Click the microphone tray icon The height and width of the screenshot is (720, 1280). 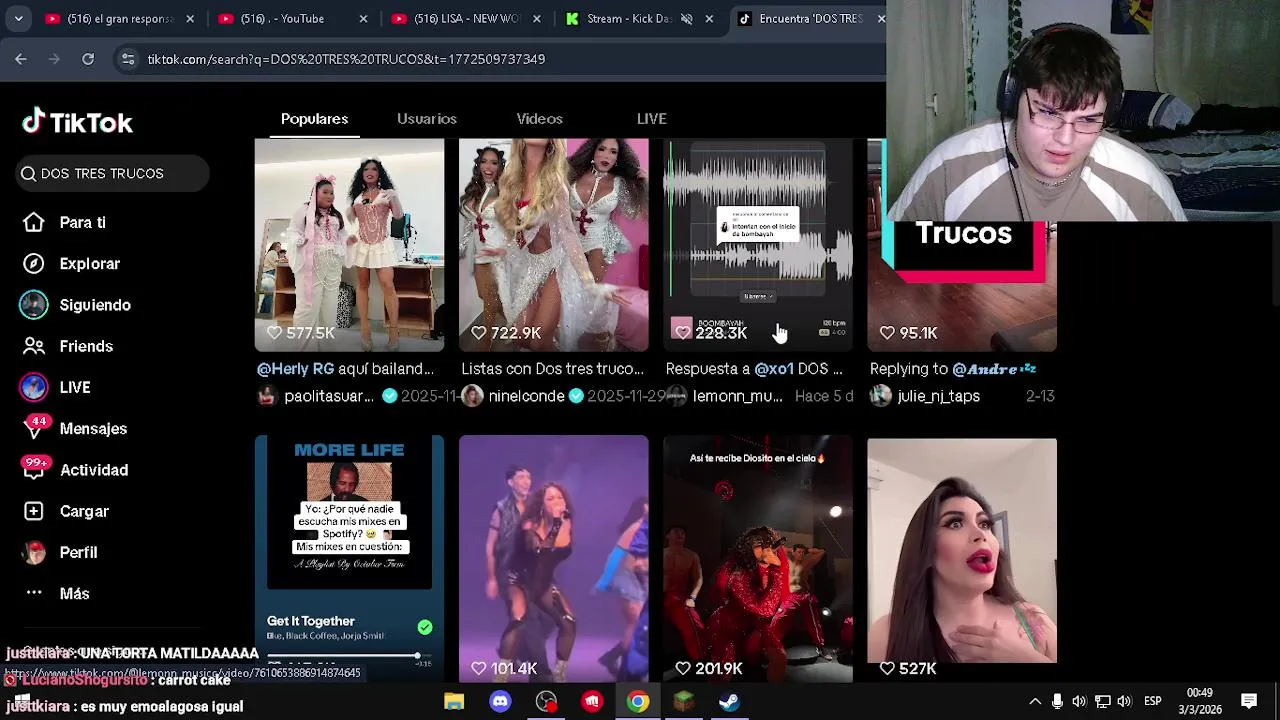tap(1057, 701)
